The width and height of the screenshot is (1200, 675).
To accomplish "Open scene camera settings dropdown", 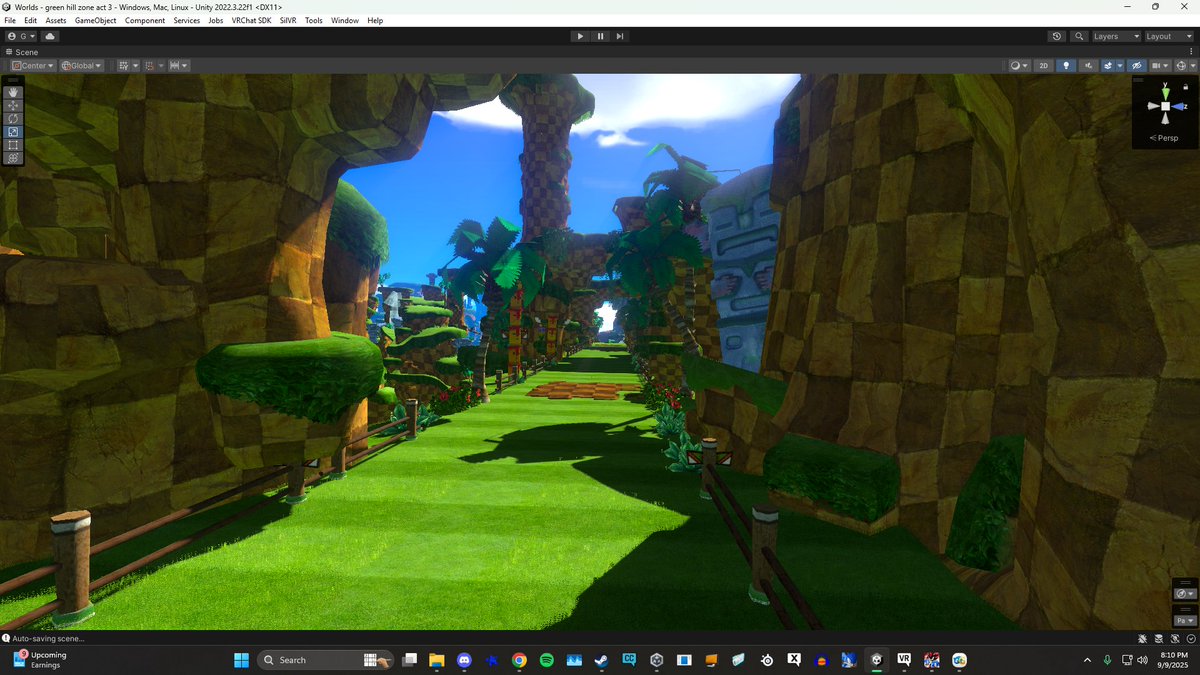I will coord(1160,65).
